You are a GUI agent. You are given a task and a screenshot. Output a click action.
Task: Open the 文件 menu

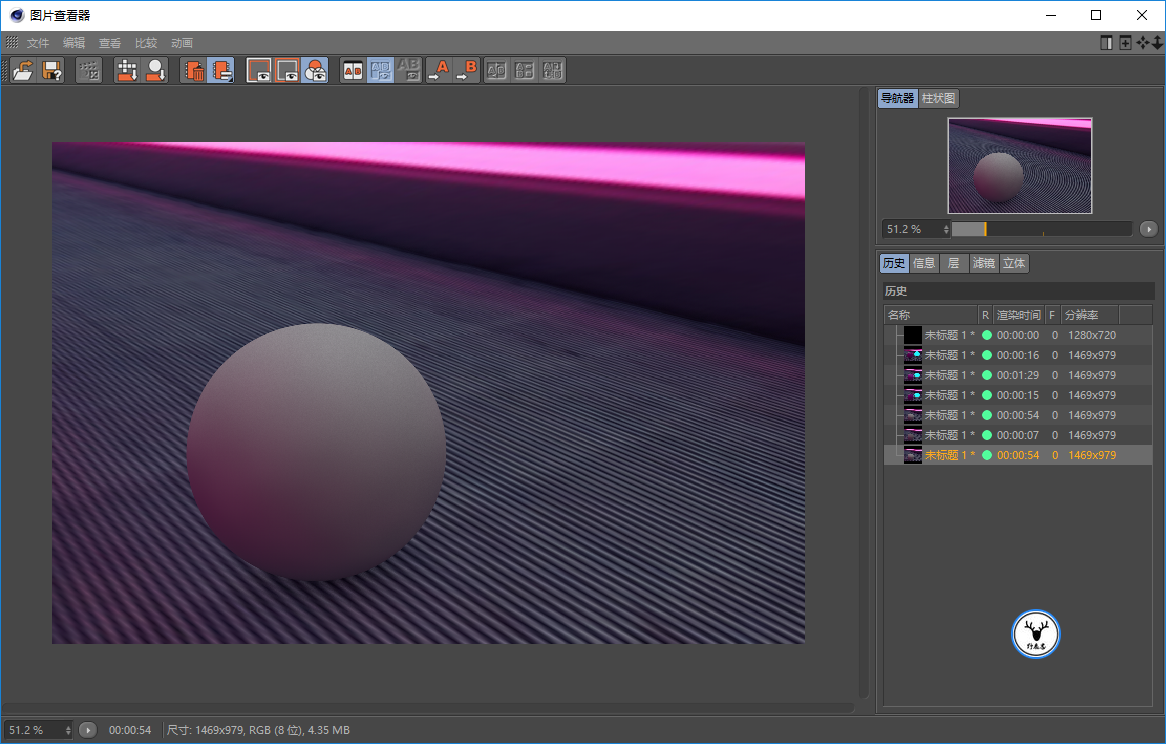coord(38,43)
